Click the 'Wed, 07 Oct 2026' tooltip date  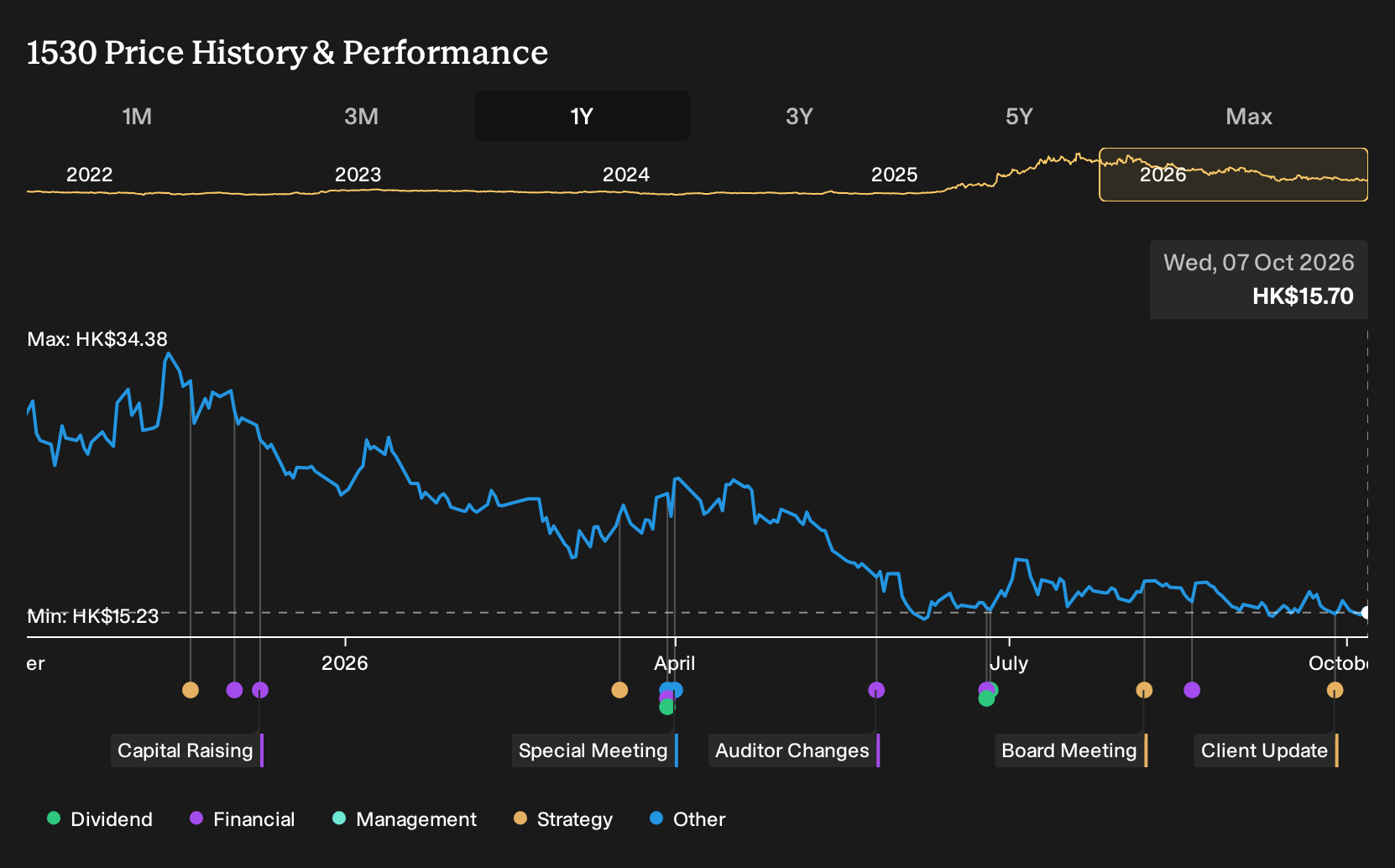(1258, 263)
